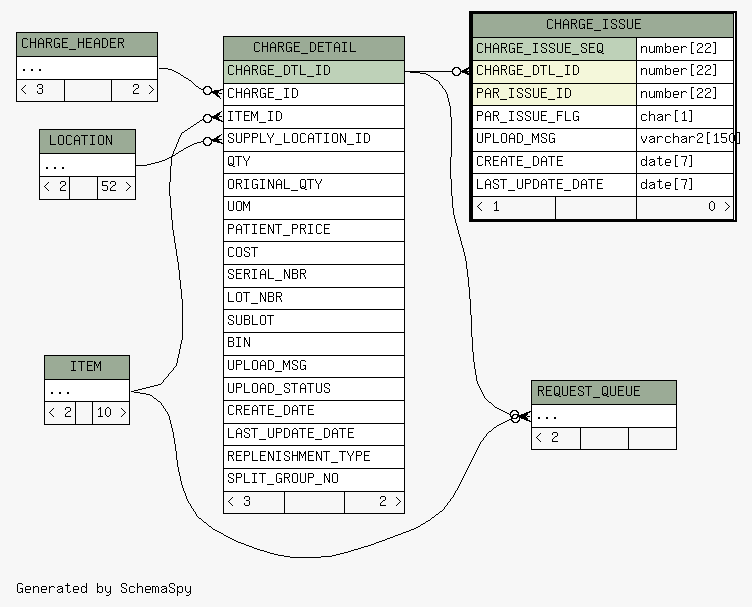Select the varchar2[150] type cell
This screenshot has width=752, height=607.
pyautogui.click(x=685, y=140)
